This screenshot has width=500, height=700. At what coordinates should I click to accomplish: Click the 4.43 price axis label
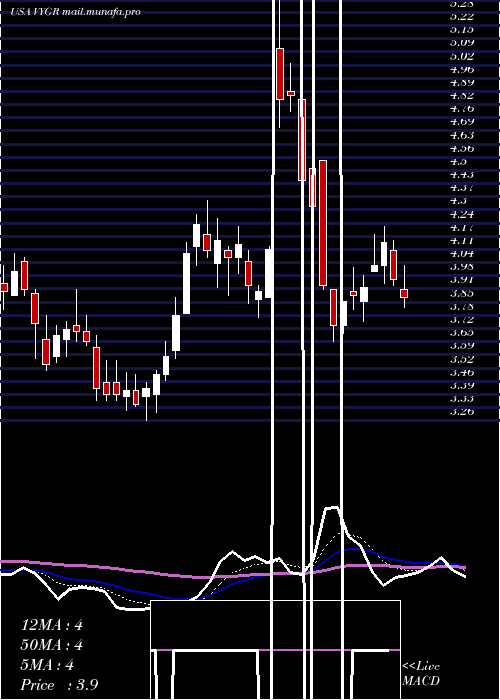coord(462,175)
